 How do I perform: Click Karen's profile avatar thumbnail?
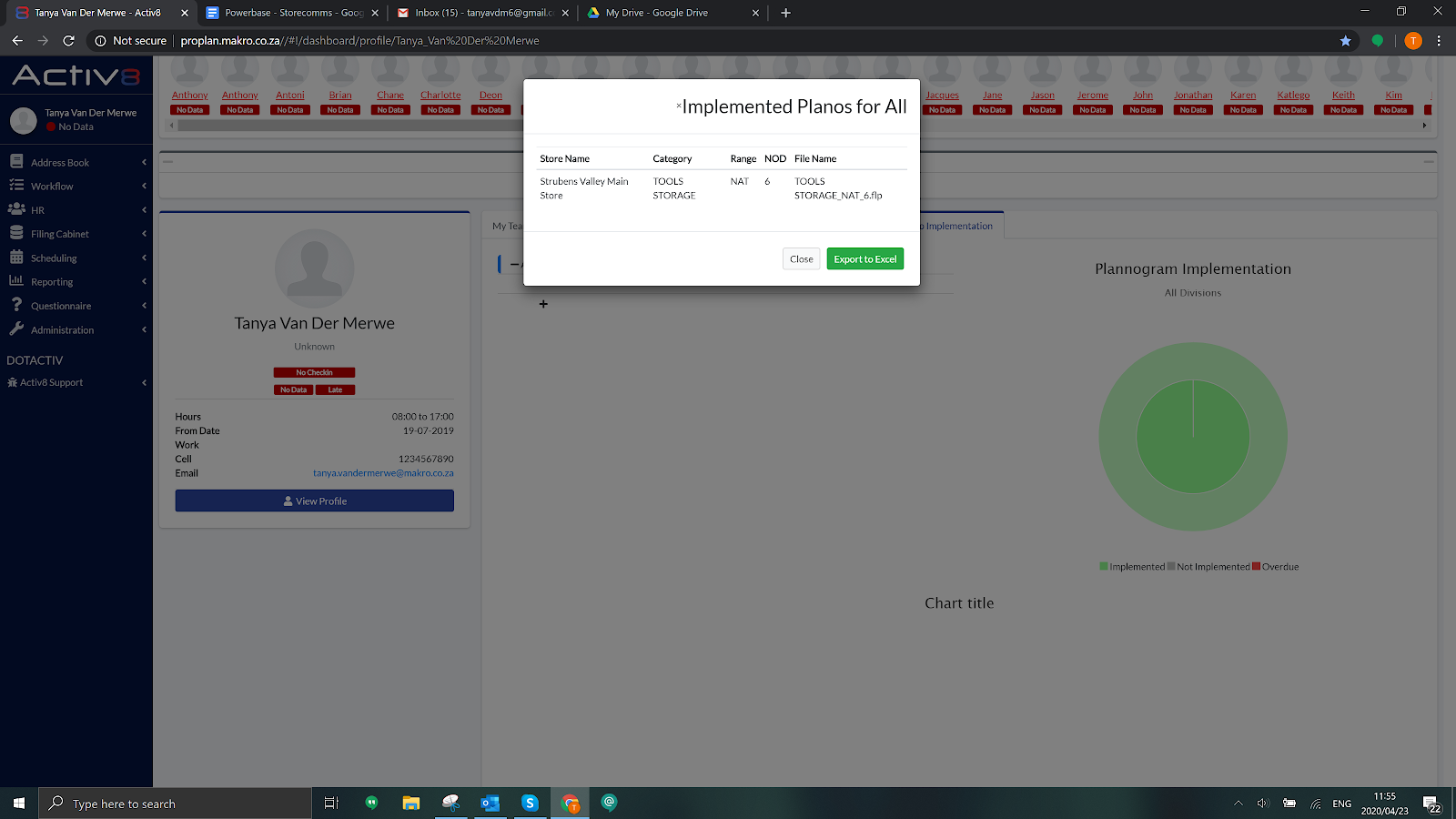1243,70
